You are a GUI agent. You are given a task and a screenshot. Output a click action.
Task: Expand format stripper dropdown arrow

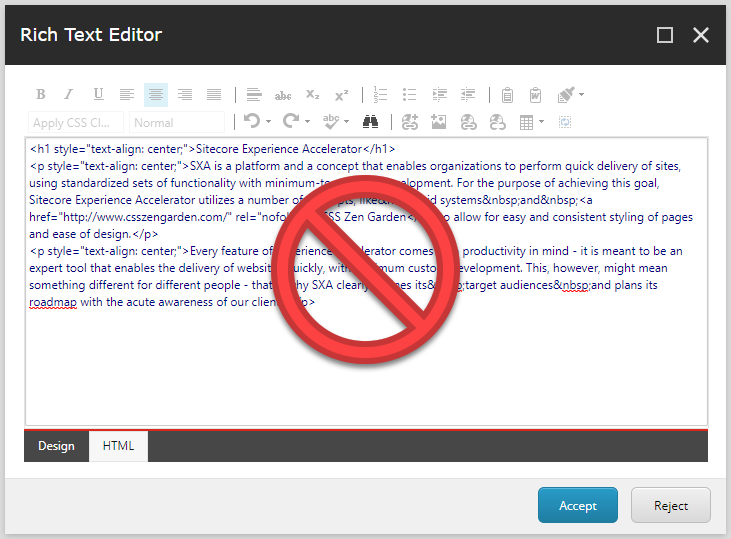(581, 95)
